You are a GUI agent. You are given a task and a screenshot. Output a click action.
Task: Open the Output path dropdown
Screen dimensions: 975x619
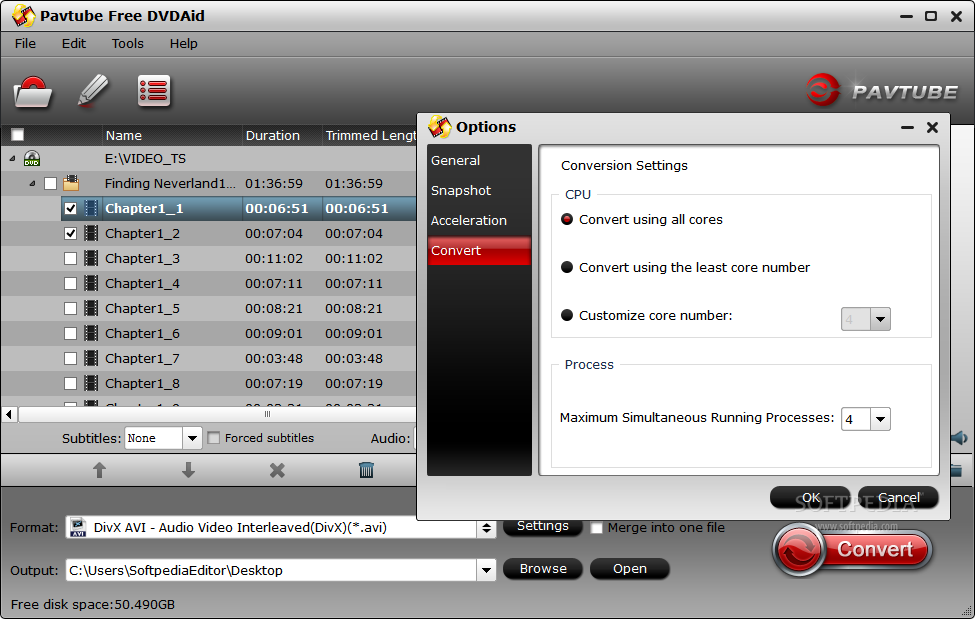click(x=486, y=570)
